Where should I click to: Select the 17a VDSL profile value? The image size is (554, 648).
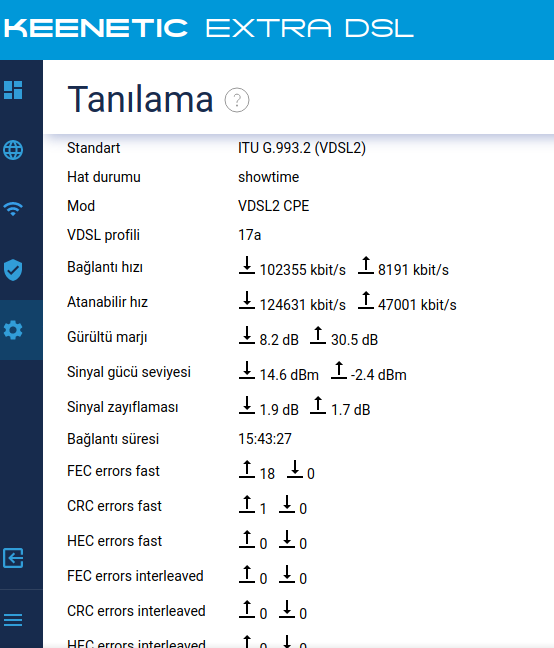[x=249, y=235]
